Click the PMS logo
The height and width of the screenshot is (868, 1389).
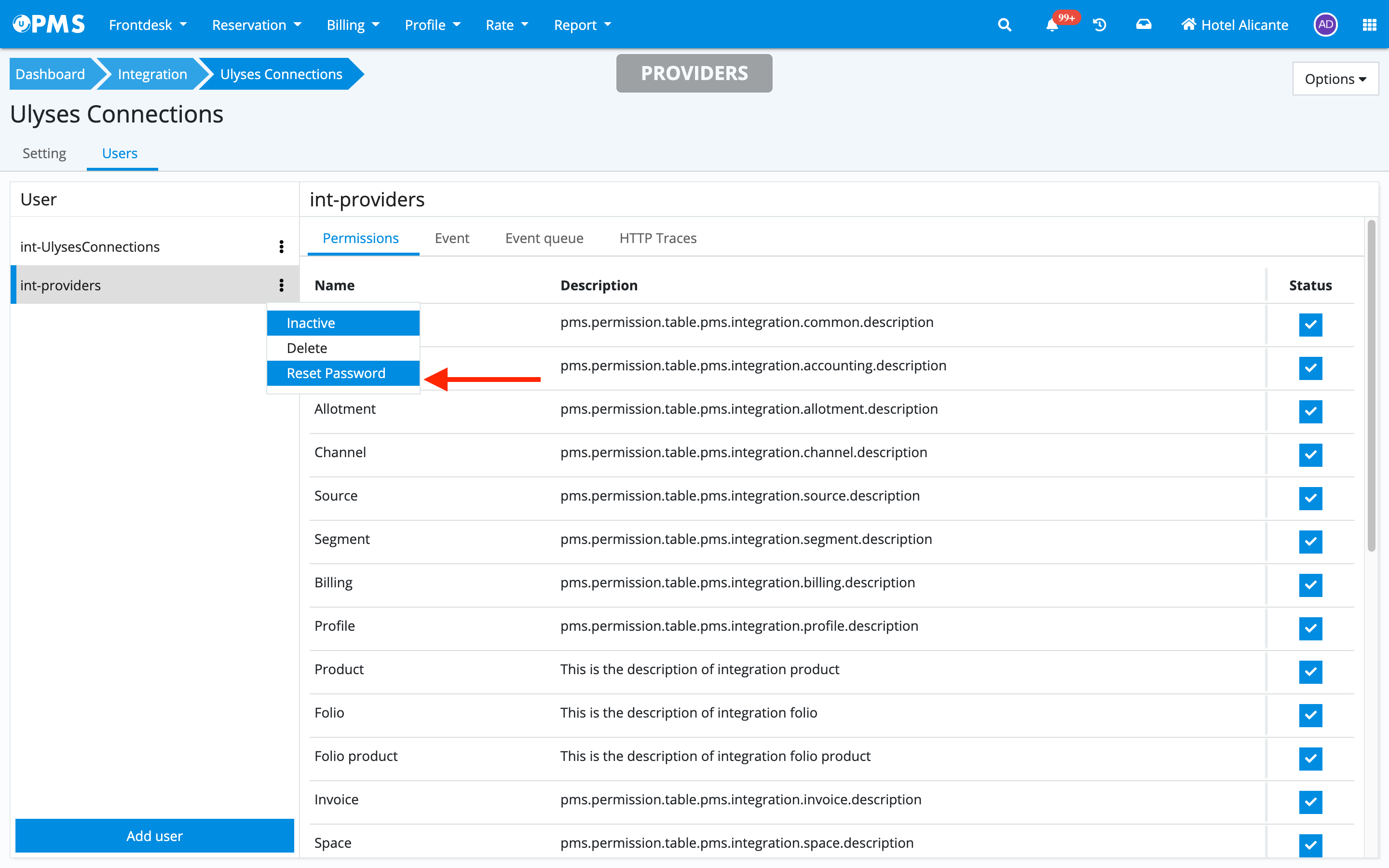click(49, 25)
